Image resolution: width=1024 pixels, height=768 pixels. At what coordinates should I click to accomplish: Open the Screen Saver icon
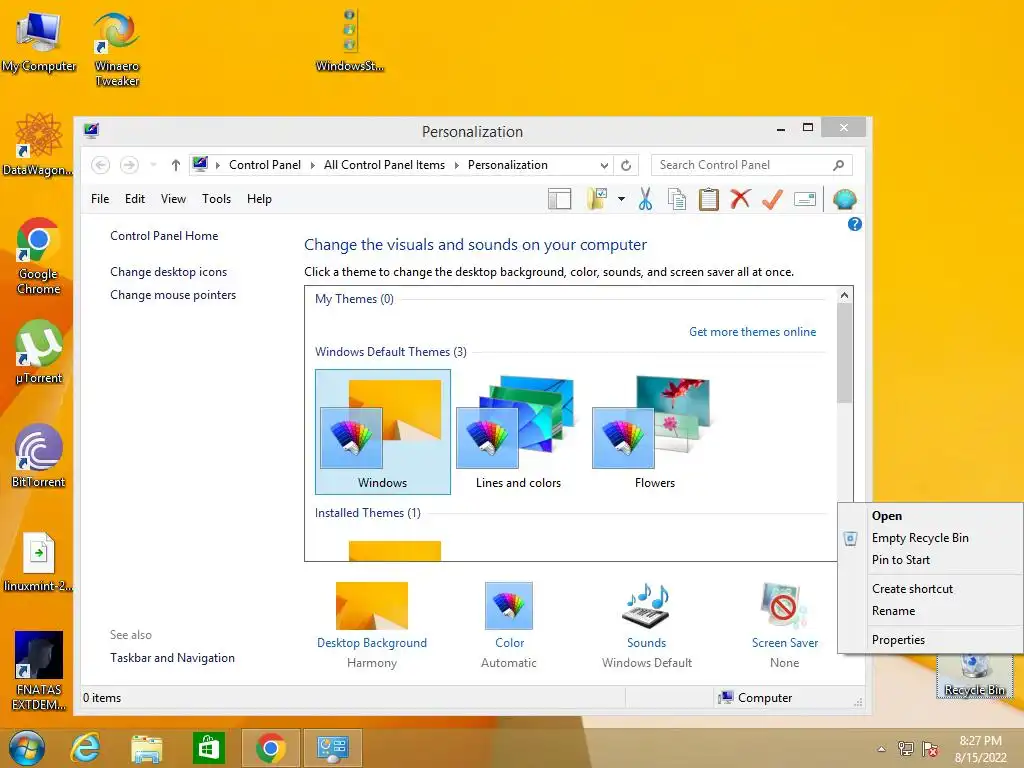pos(784,606)
